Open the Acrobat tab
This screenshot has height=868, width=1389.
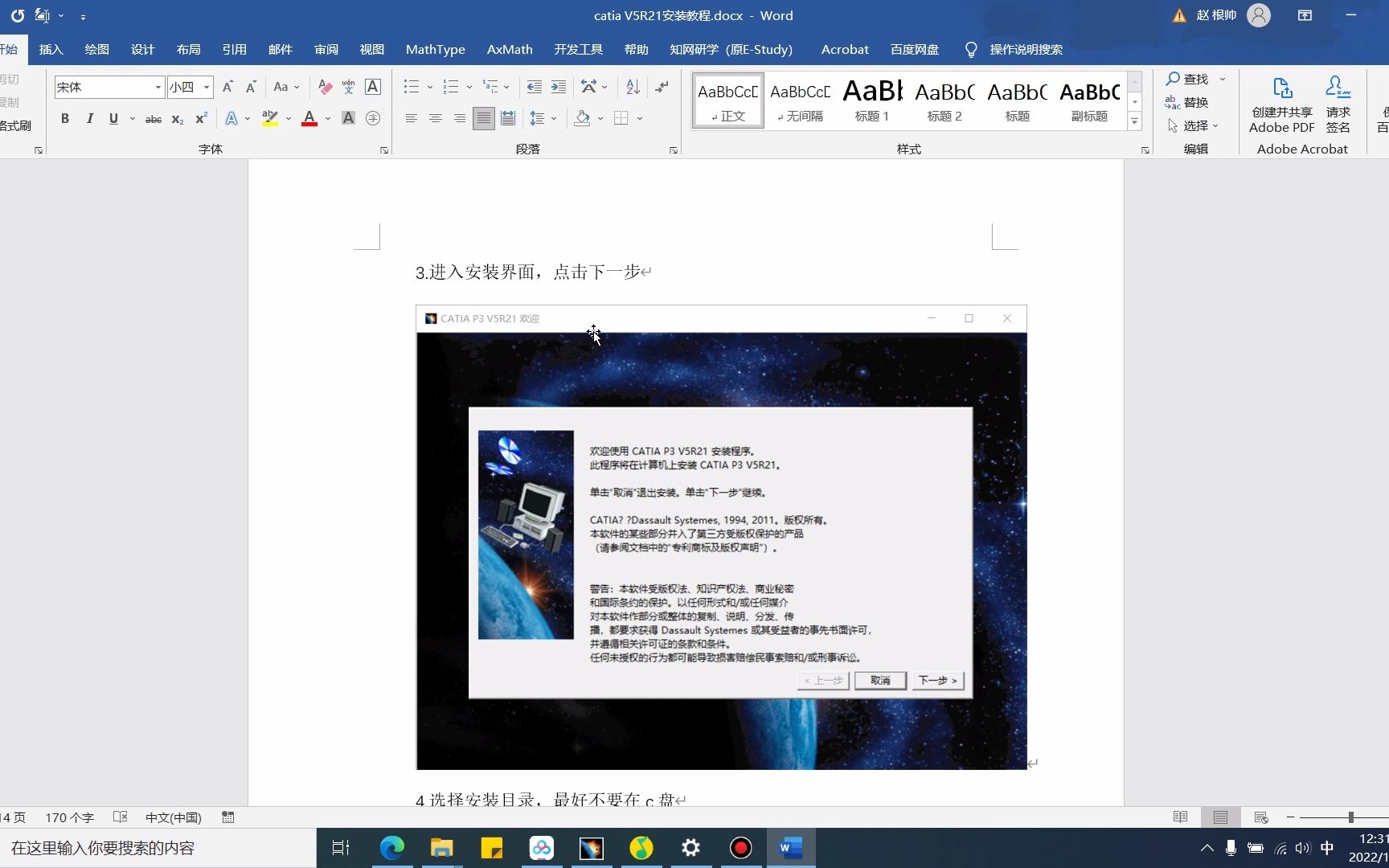[x=844, y=49]
